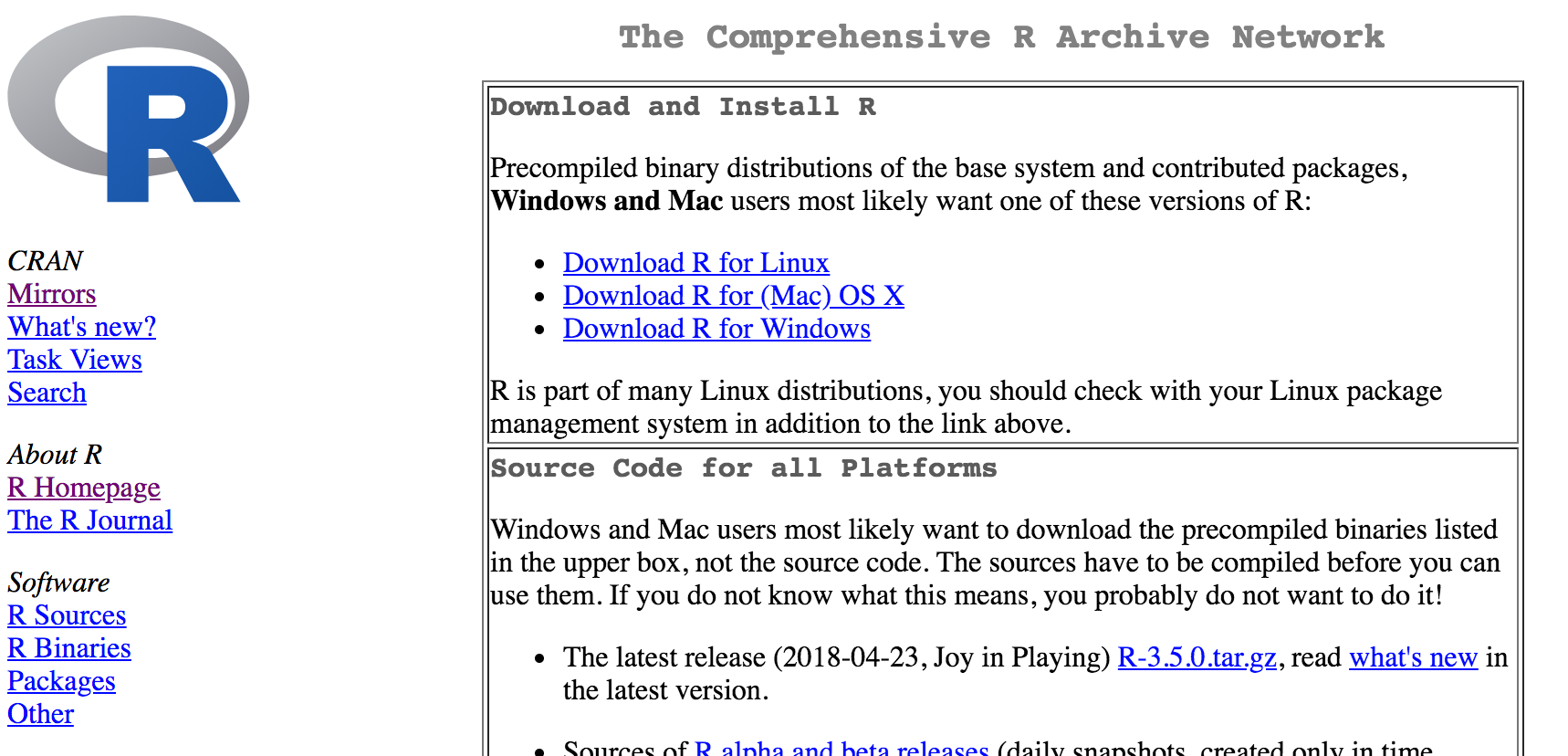Open the R Binaries link
The image size is (1568, 756).
coord(69,648)
